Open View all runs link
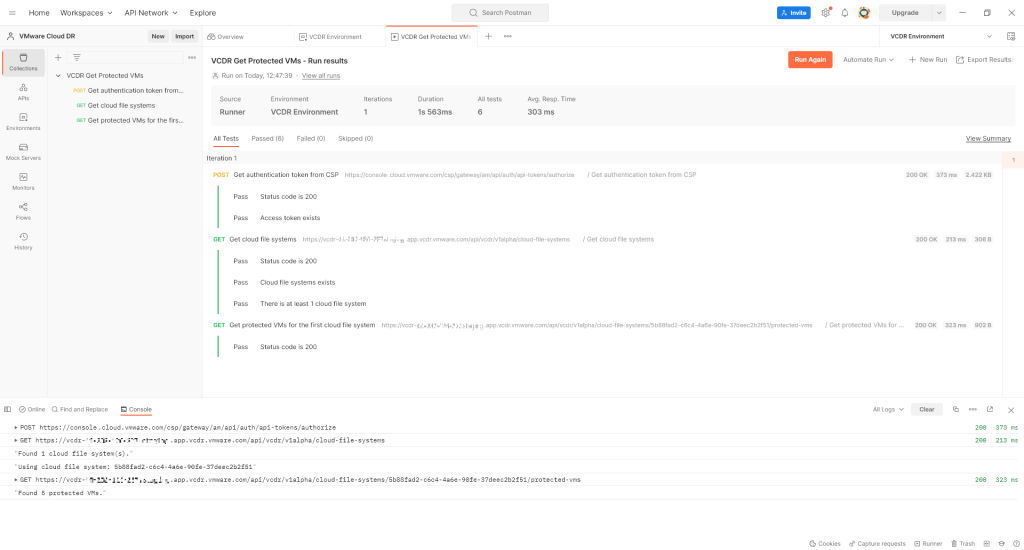The image size is (1024, 550). 321,76
